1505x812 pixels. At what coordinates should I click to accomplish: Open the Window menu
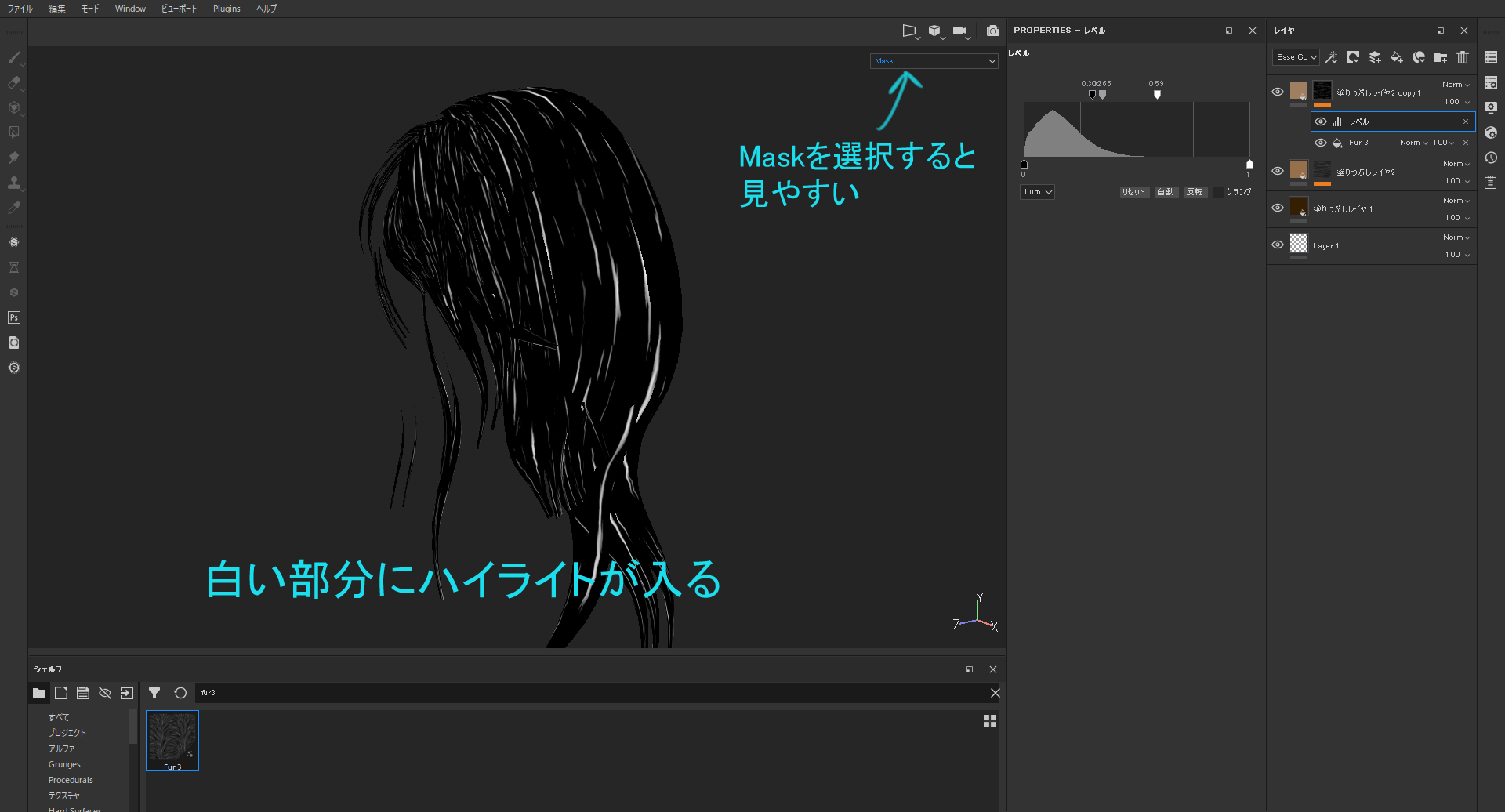point(130,9)
